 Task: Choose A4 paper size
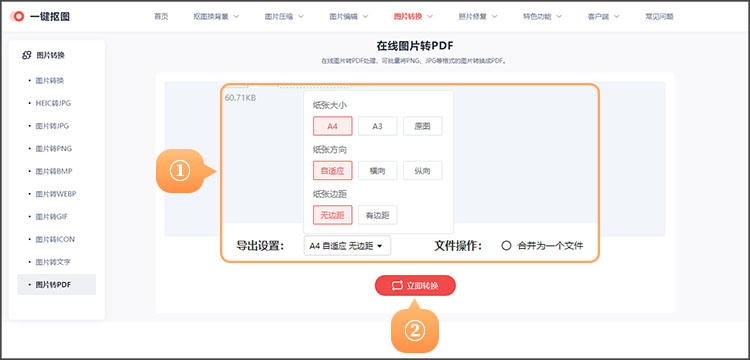pos(333,126)
